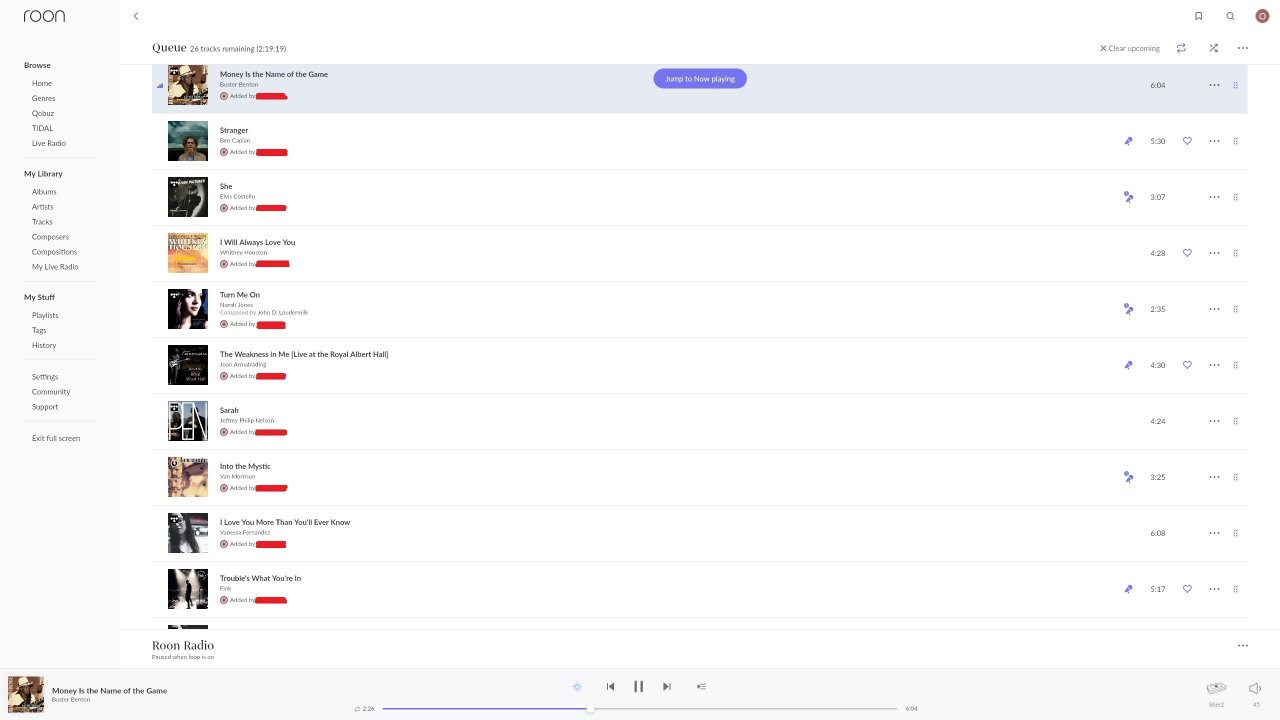The width and height of the screenshot is (1280, 720).
Task: Show lyrics for Into the Mystic
Action: click(x=1128, y=477)
